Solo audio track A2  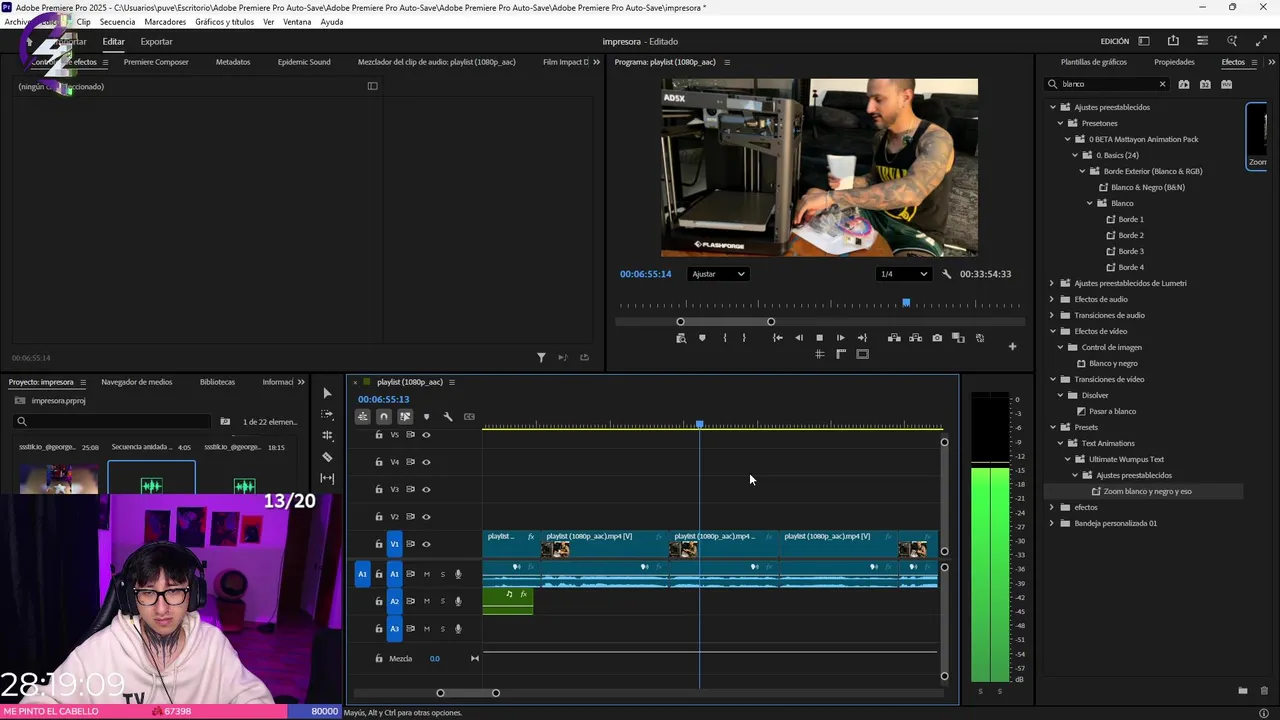pyautogui.click(x=443, y=601)
